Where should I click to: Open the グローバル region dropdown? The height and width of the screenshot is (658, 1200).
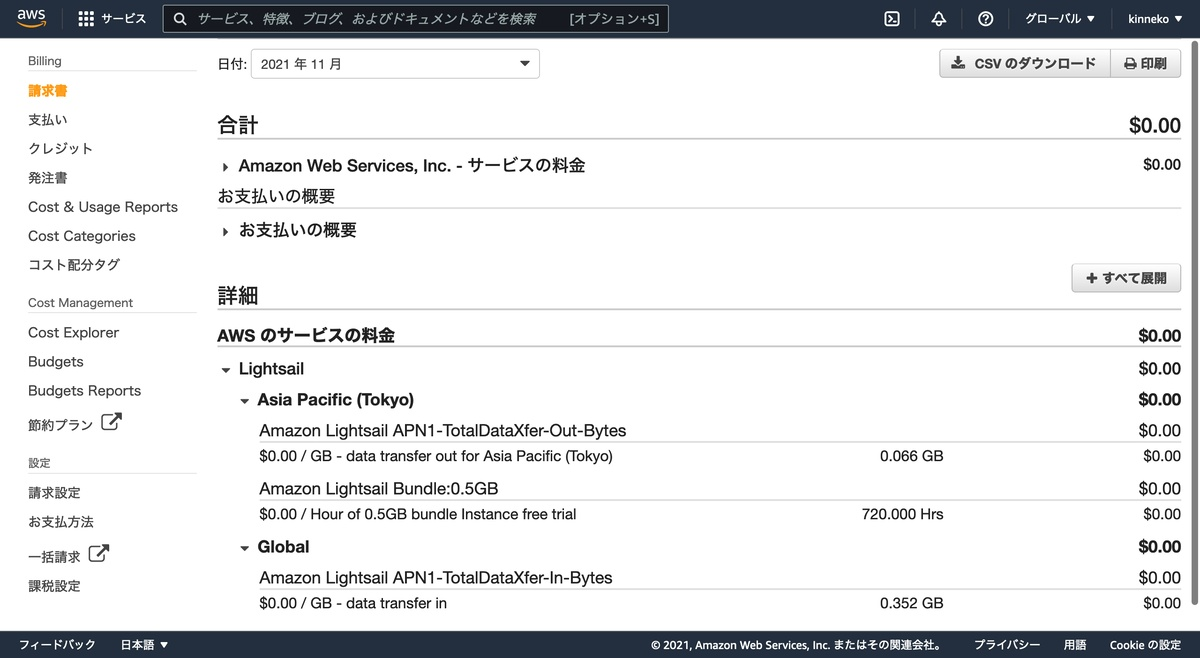[1059, 19]
